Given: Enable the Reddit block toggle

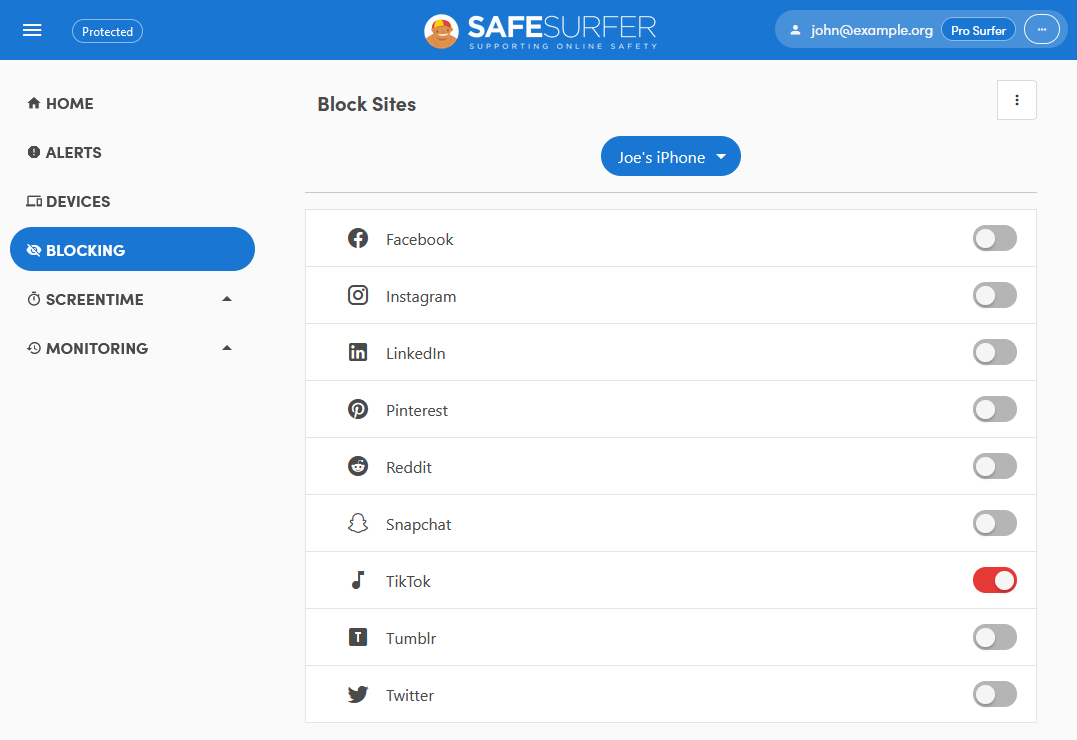Looking at the screenshot, I should pyautogui.click(x=995, y=467).
